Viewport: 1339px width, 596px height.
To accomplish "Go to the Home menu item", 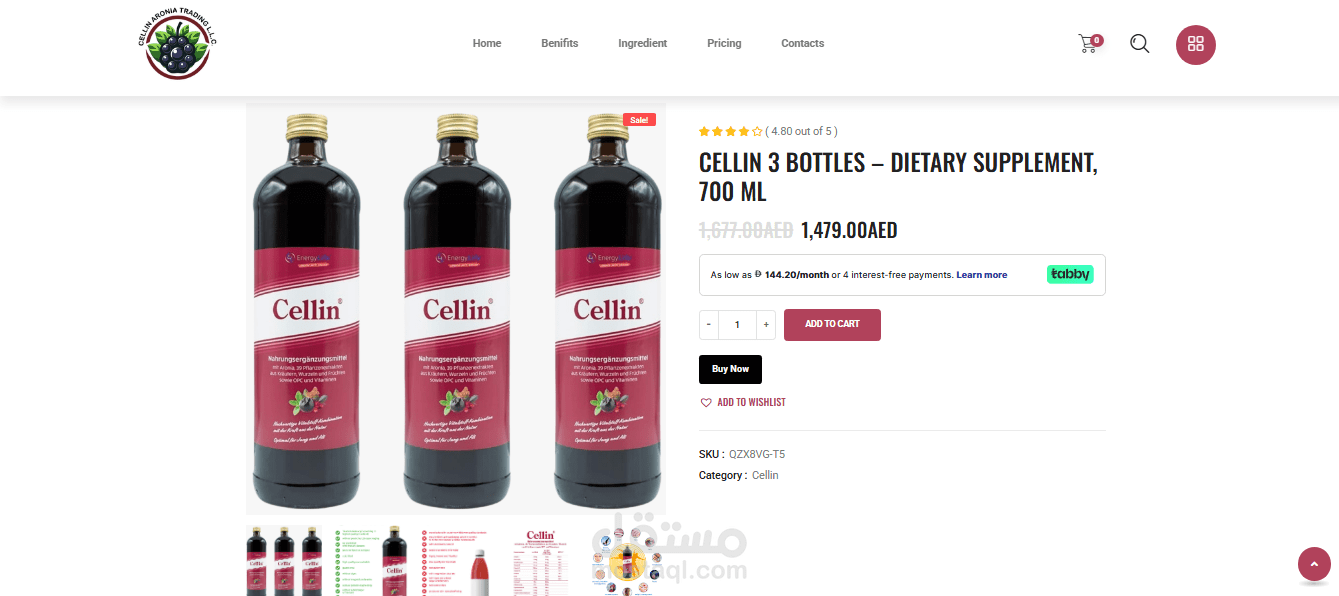I will coord(487,43).
